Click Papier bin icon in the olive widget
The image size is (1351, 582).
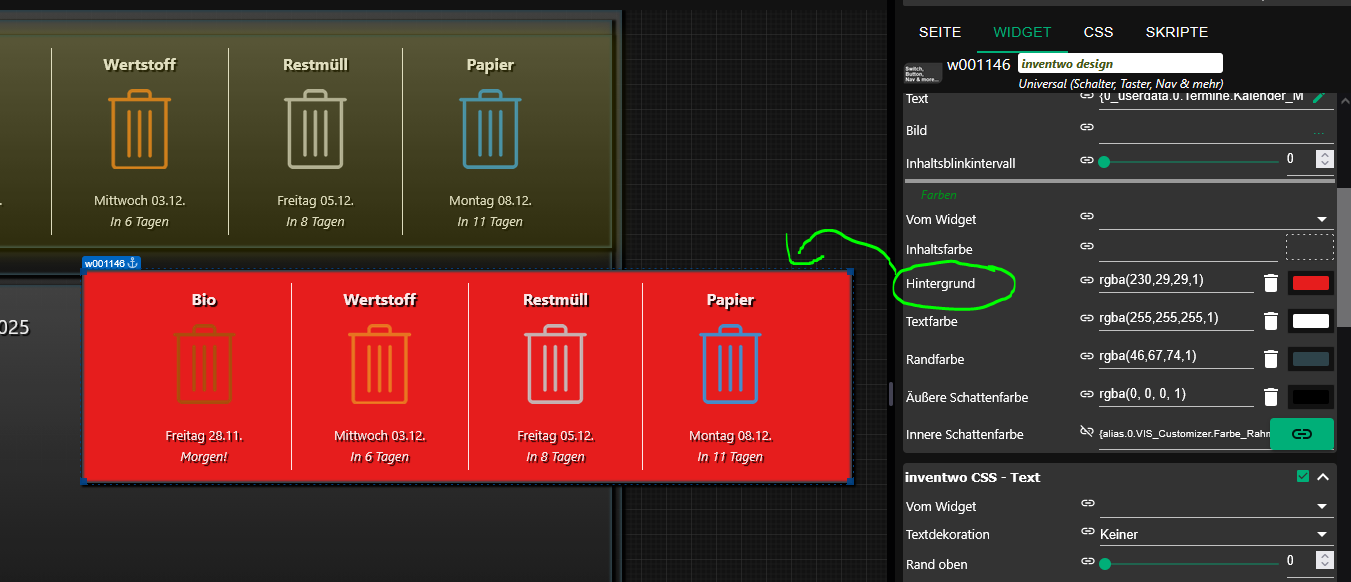point(490,129)
